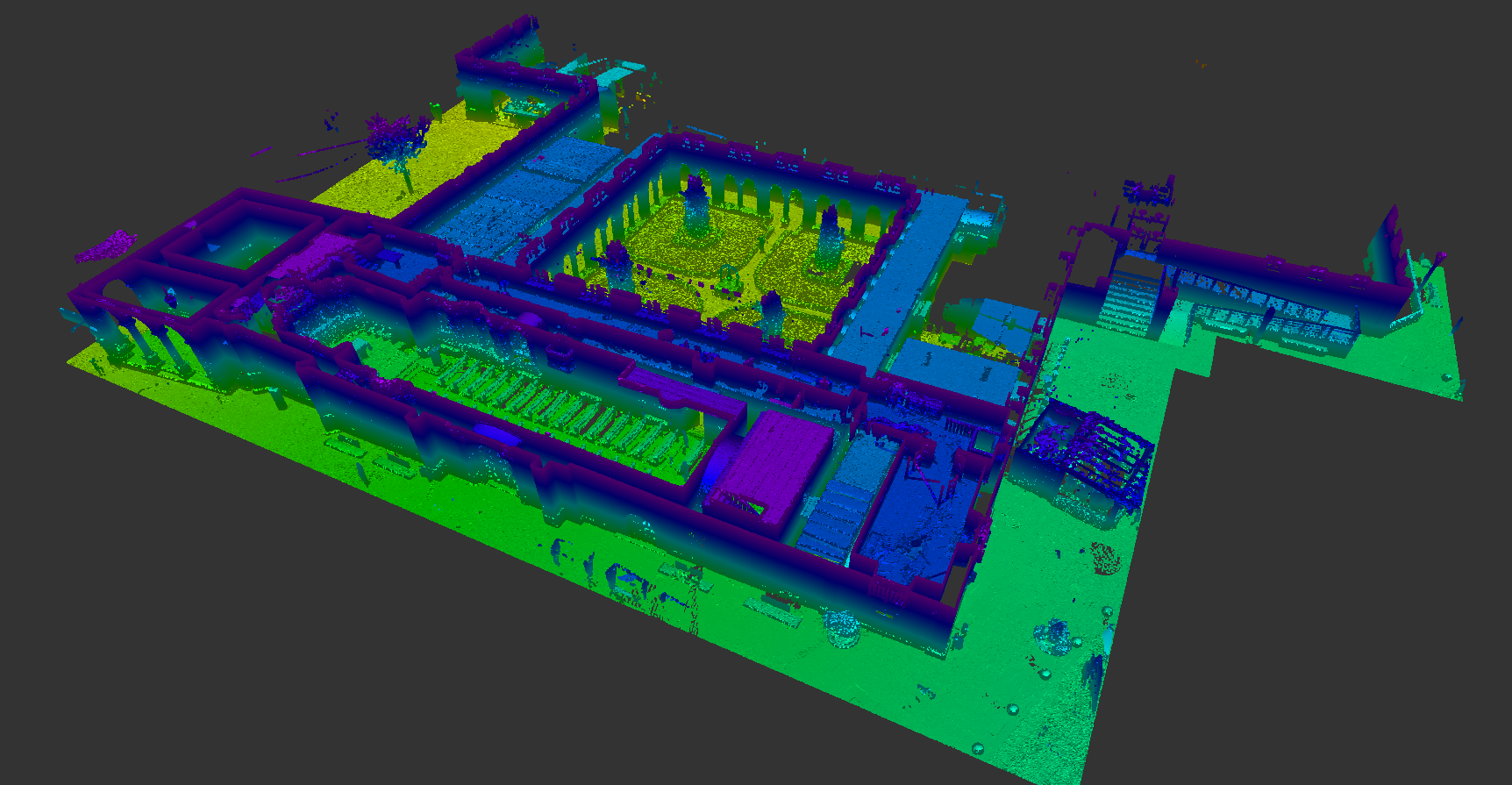Select the isolated orange point in background

[x=1200, y=63]
